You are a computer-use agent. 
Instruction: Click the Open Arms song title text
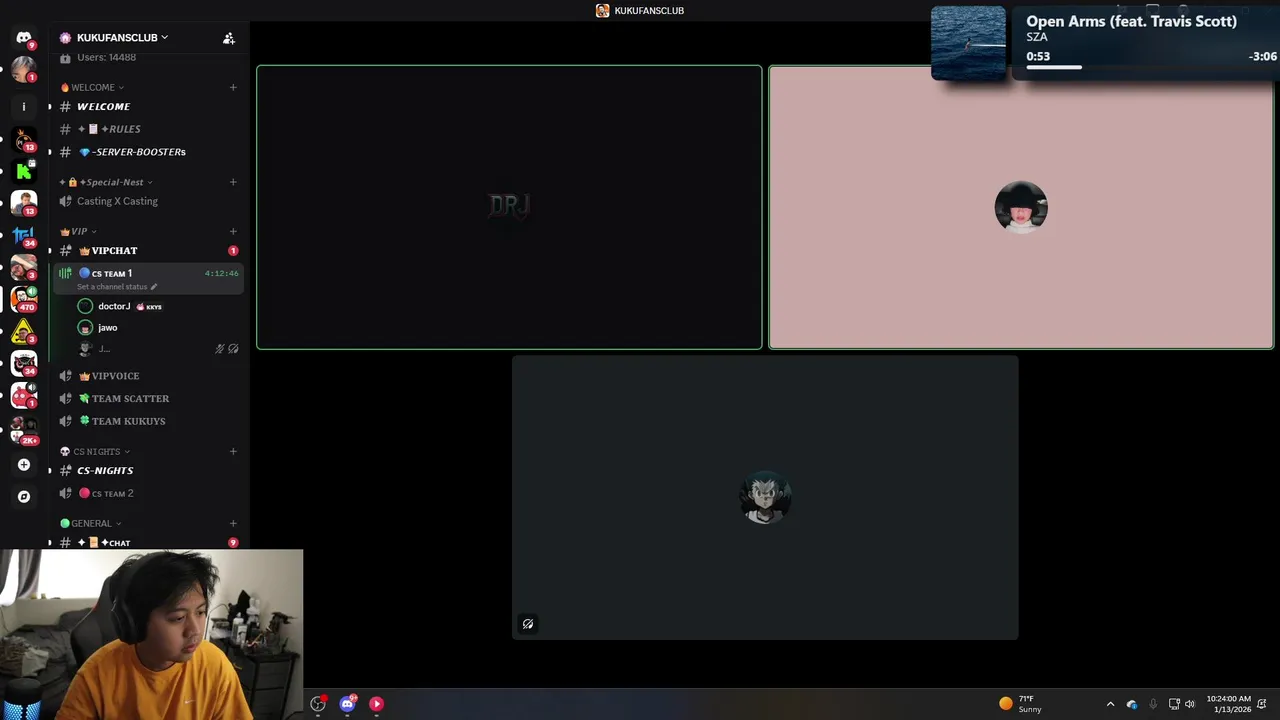point(1131,21)
